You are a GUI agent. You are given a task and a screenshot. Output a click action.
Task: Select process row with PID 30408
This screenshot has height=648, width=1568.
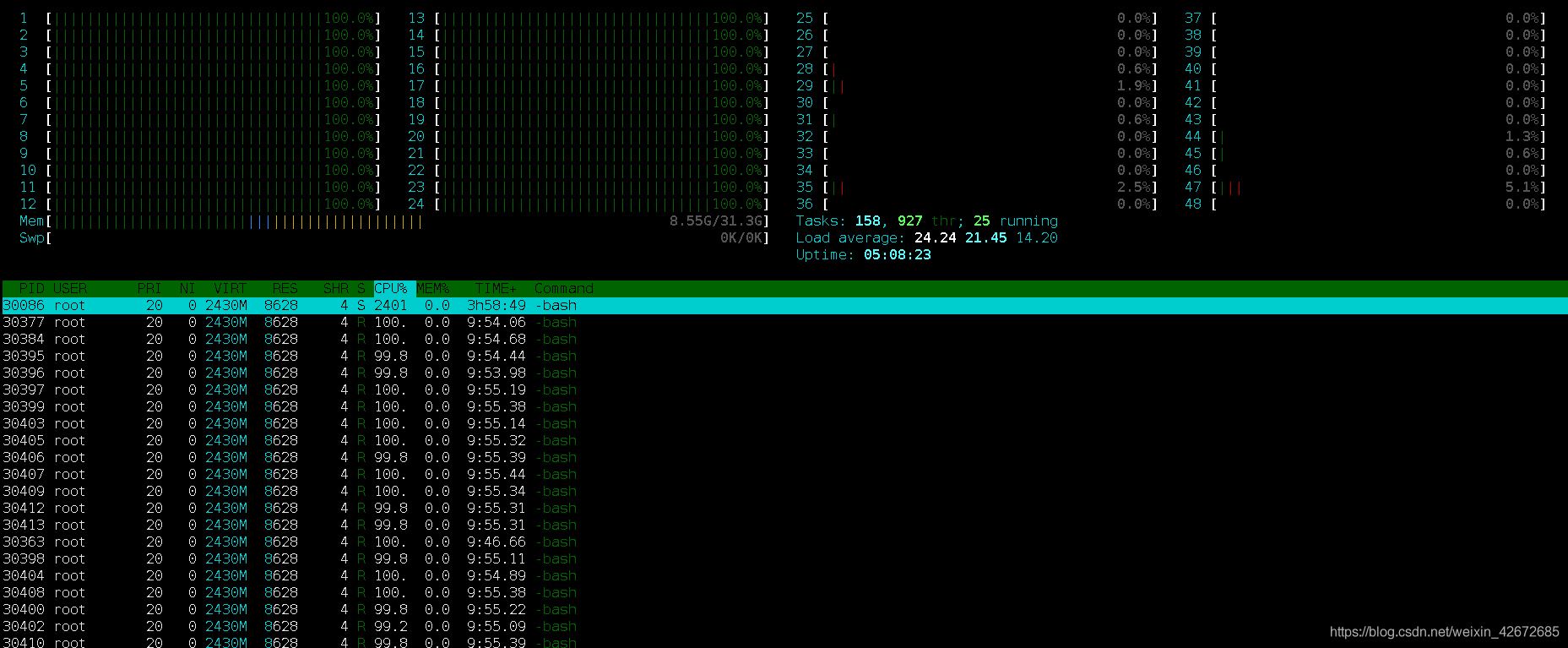click(x=784, y=593)
